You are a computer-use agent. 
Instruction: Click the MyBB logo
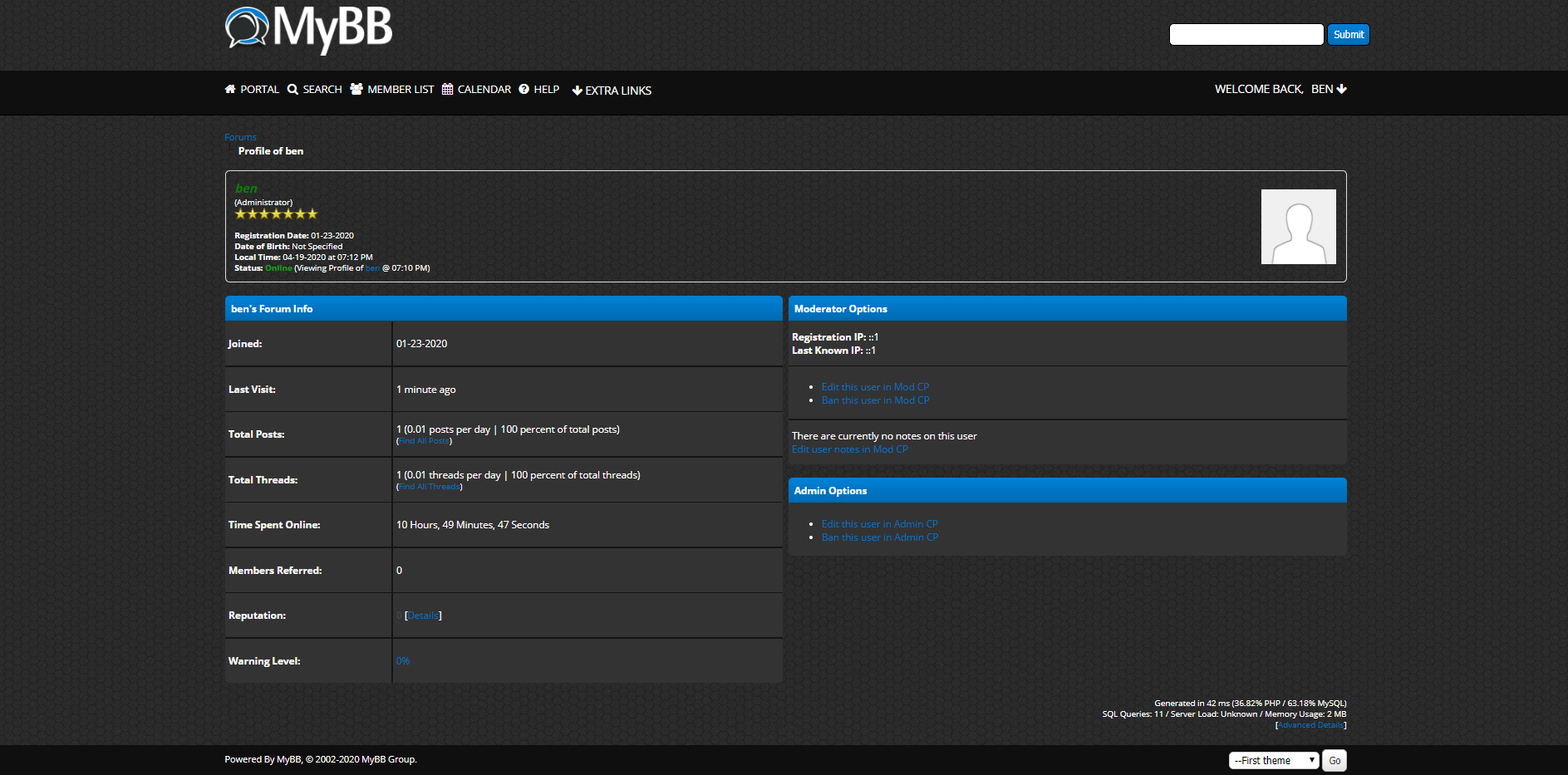tap(308, 29)
